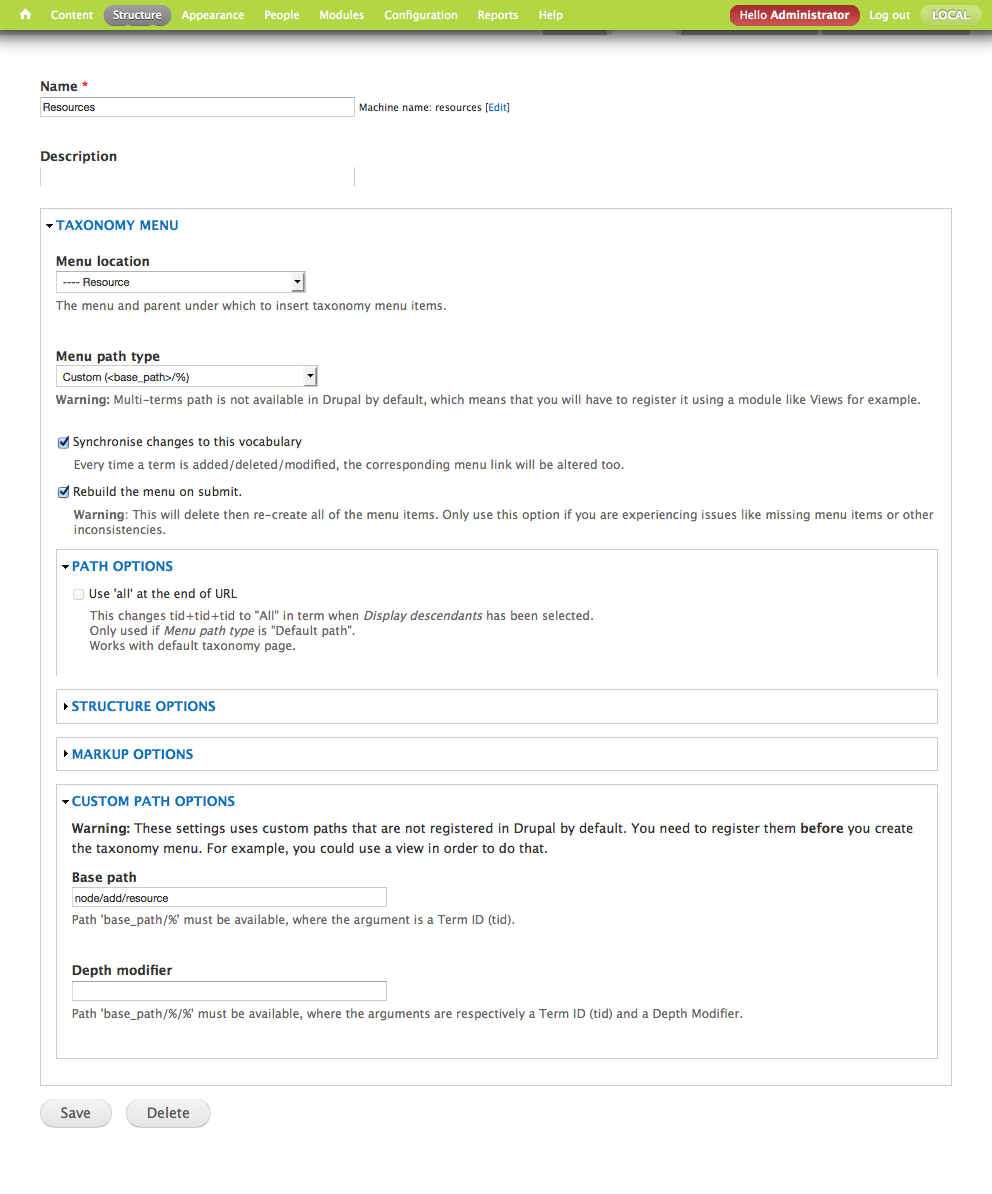
Task: Open the Structure admin menu
Action: [137, 15]
